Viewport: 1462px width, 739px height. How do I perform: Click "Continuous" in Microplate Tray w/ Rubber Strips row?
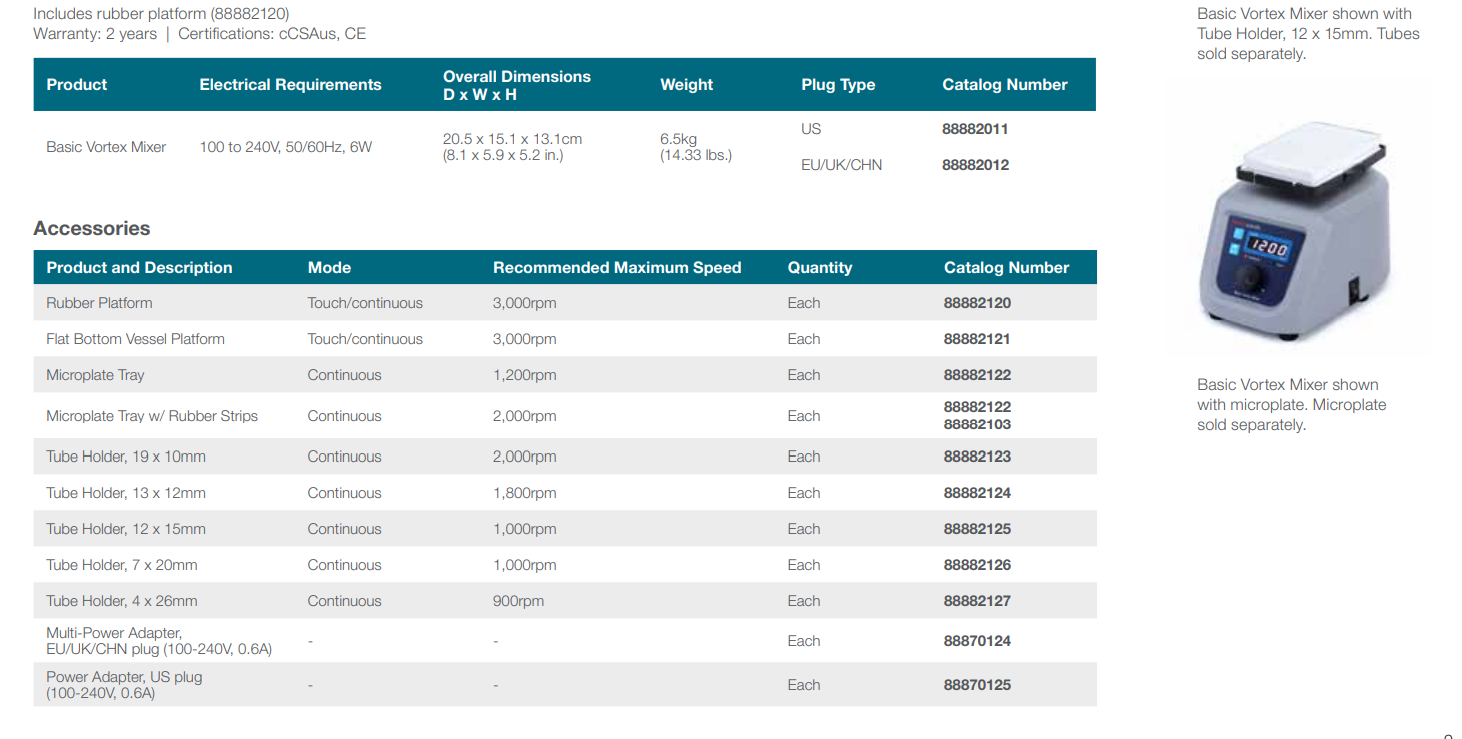click(x=344, y=416)
